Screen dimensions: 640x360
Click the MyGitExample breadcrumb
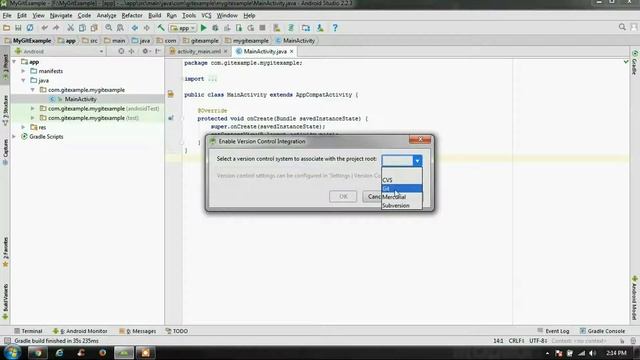[28, 40]
